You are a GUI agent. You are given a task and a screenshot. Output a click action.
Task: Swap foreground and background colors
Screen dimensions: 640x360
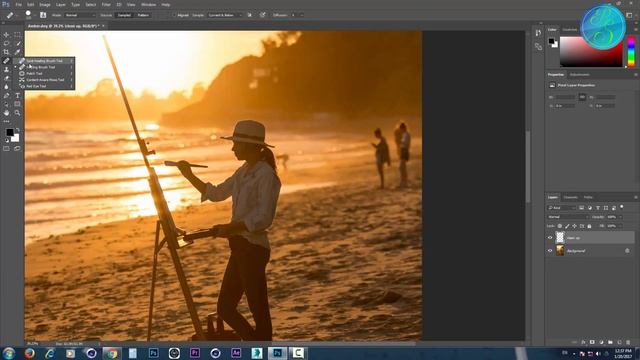[17, 130]
